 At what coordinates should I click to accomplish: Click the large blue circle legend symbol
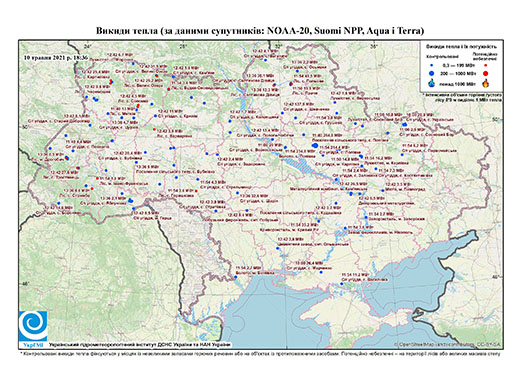(431, 73)
